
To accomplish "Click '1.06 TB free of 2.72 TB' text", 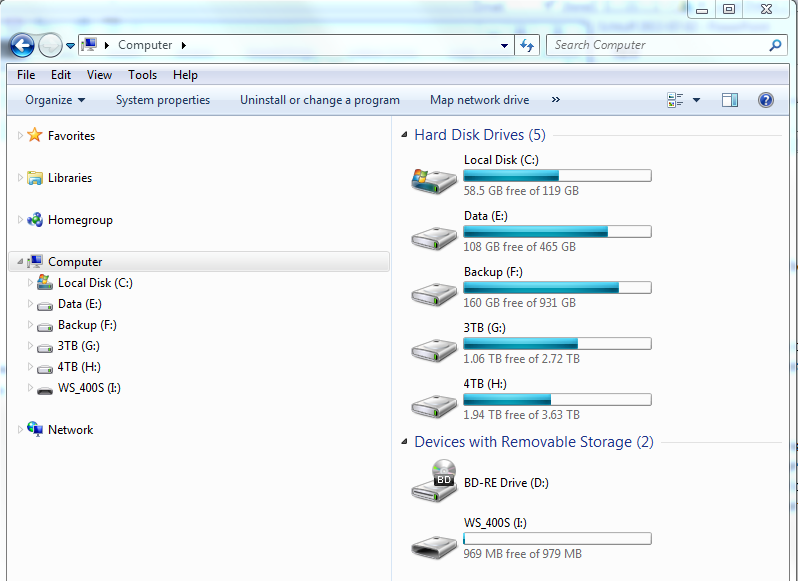I will point(521,359).
